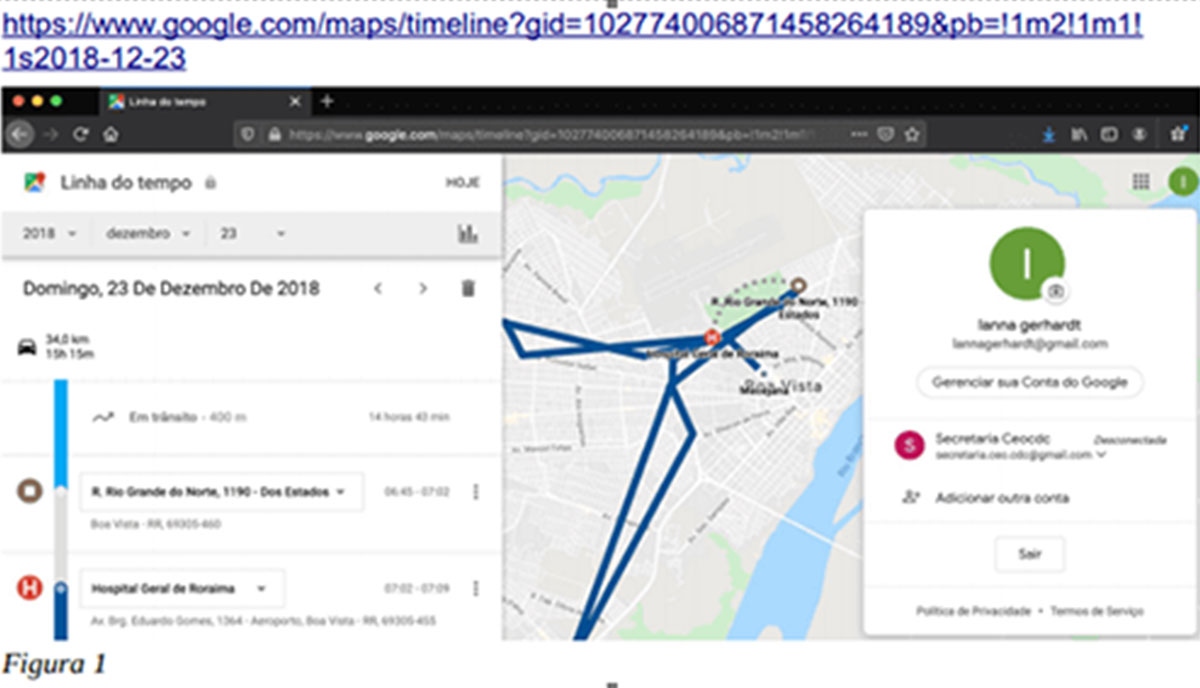Viewport: 1200px width, 688px height.
Task: Open the day 23 dropdown
Action: point(253,233)
